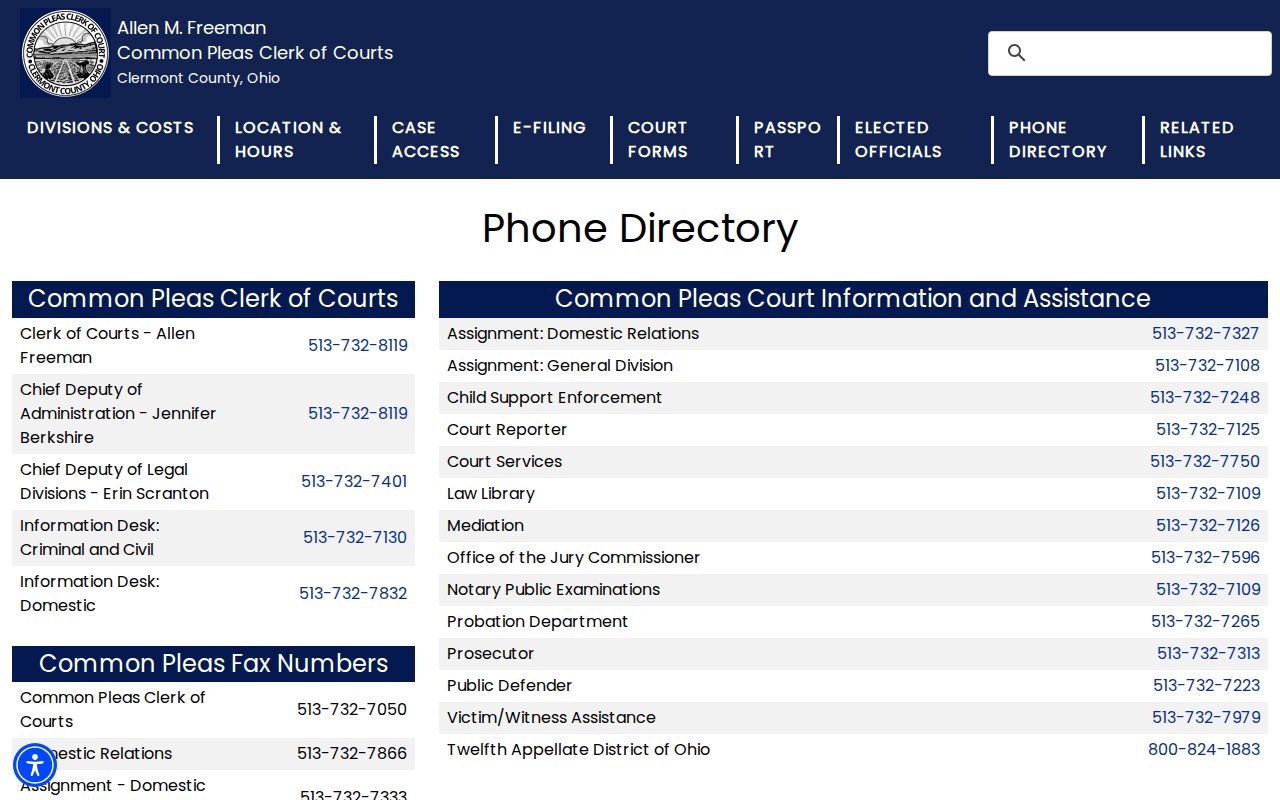1280x800 pixels.
Task: Click the Allen M. Freeman site title
Action: coord(191,28)
